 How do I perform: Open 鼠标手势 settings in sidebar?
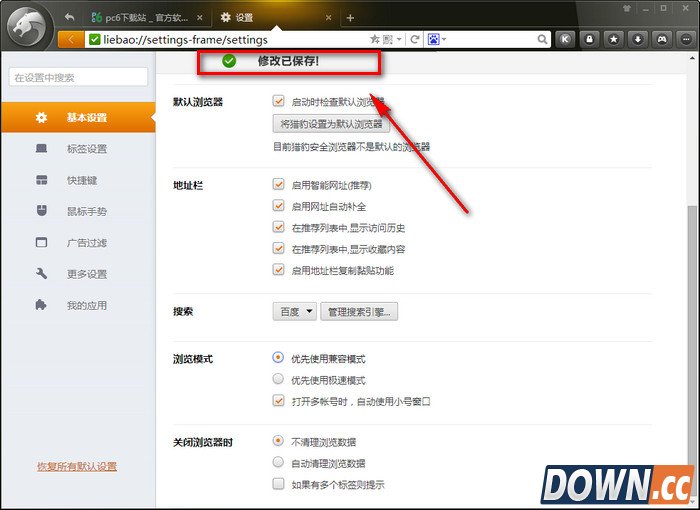pos(79,211)
